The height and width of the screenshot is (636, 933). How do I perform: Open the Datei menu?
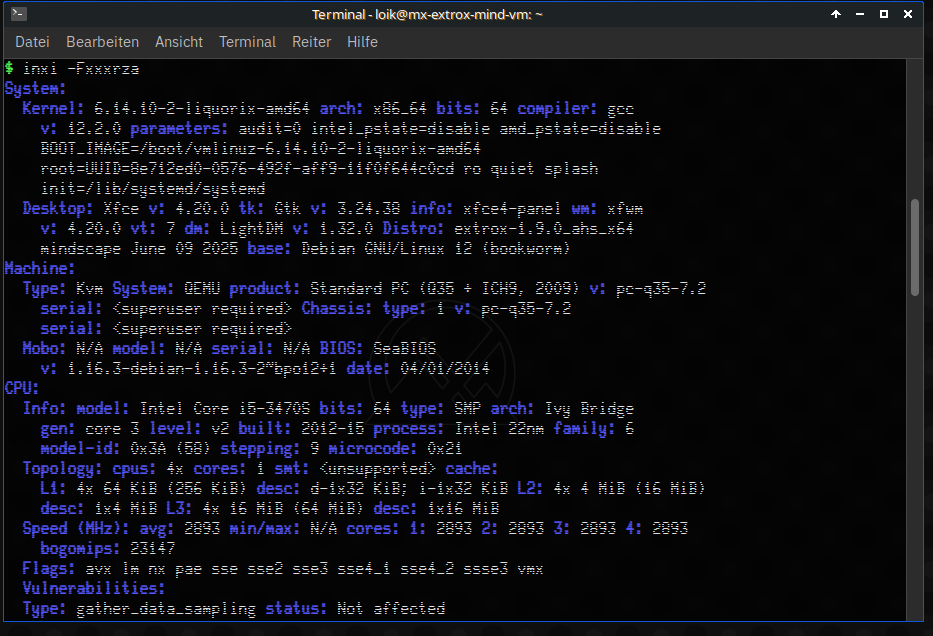point(32,42)
